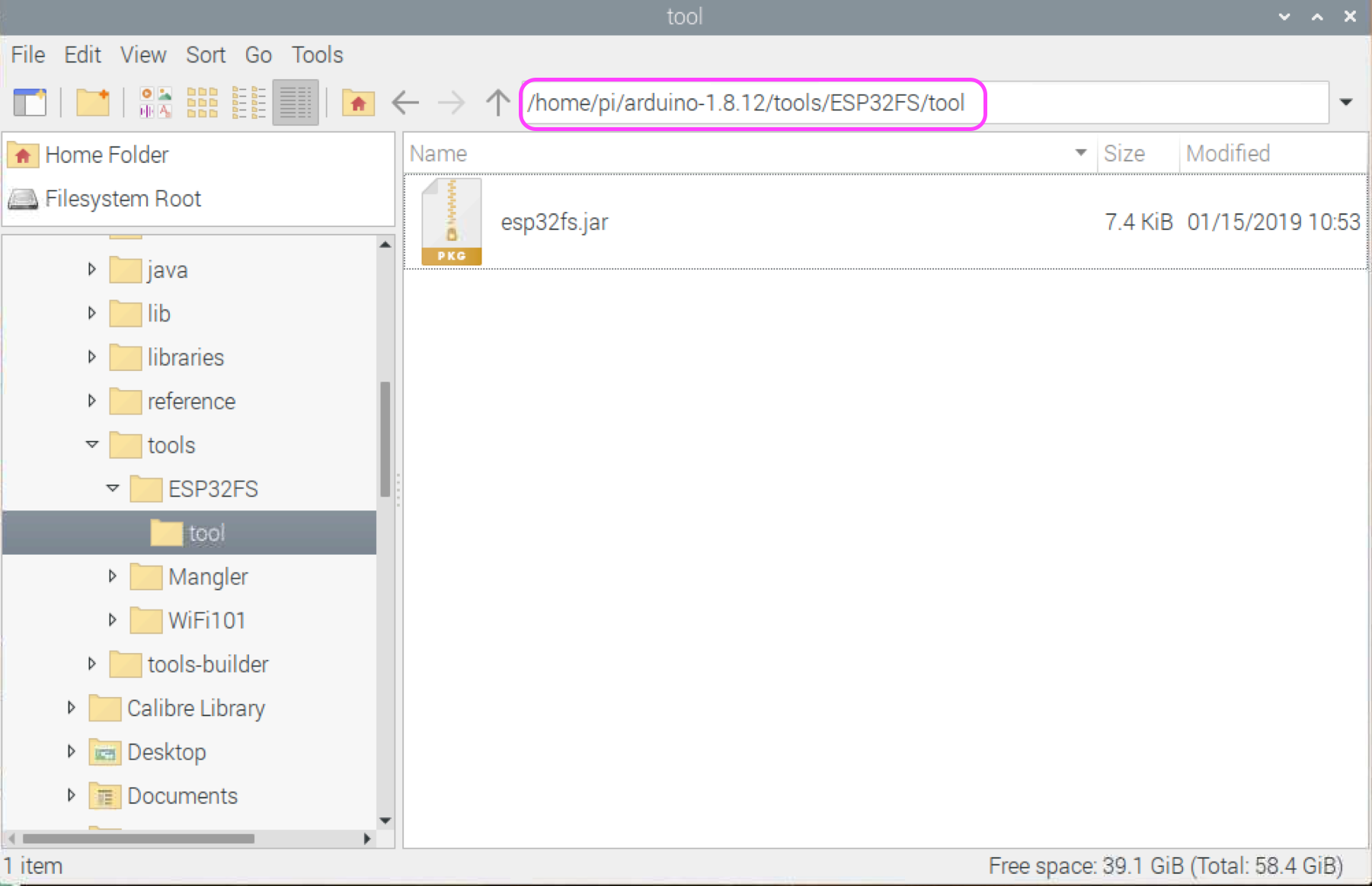Select the detailed list view button

[x=296, y=102]
